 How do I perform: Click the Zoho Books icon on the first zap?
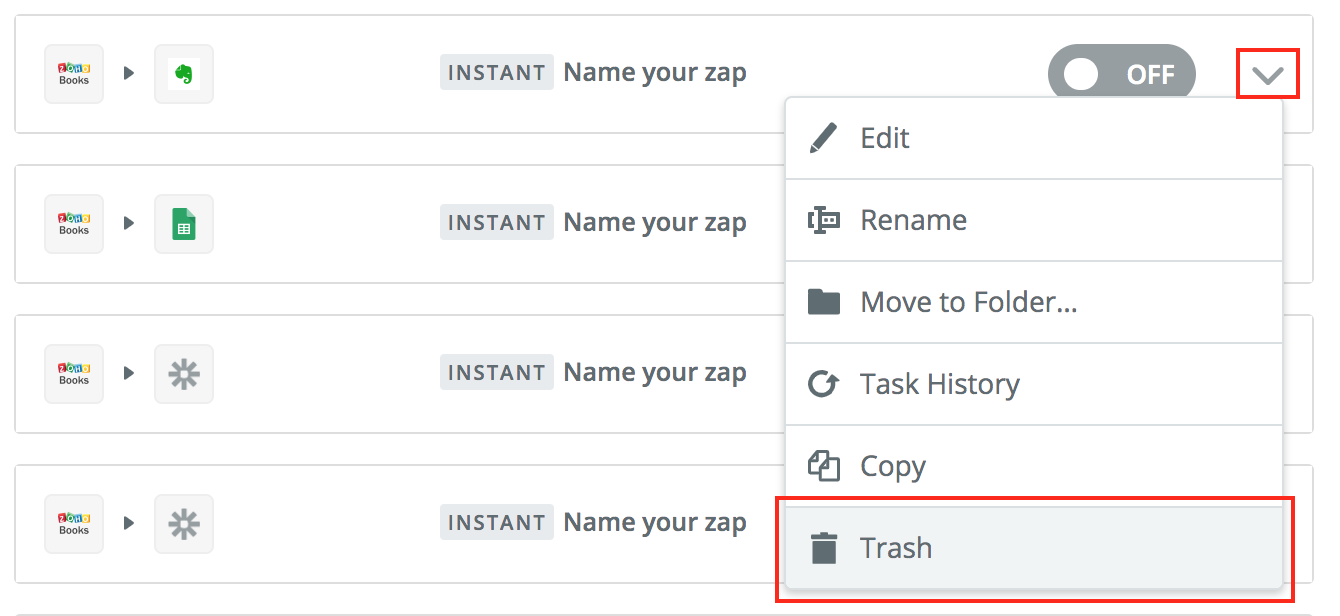click(73, 73)
